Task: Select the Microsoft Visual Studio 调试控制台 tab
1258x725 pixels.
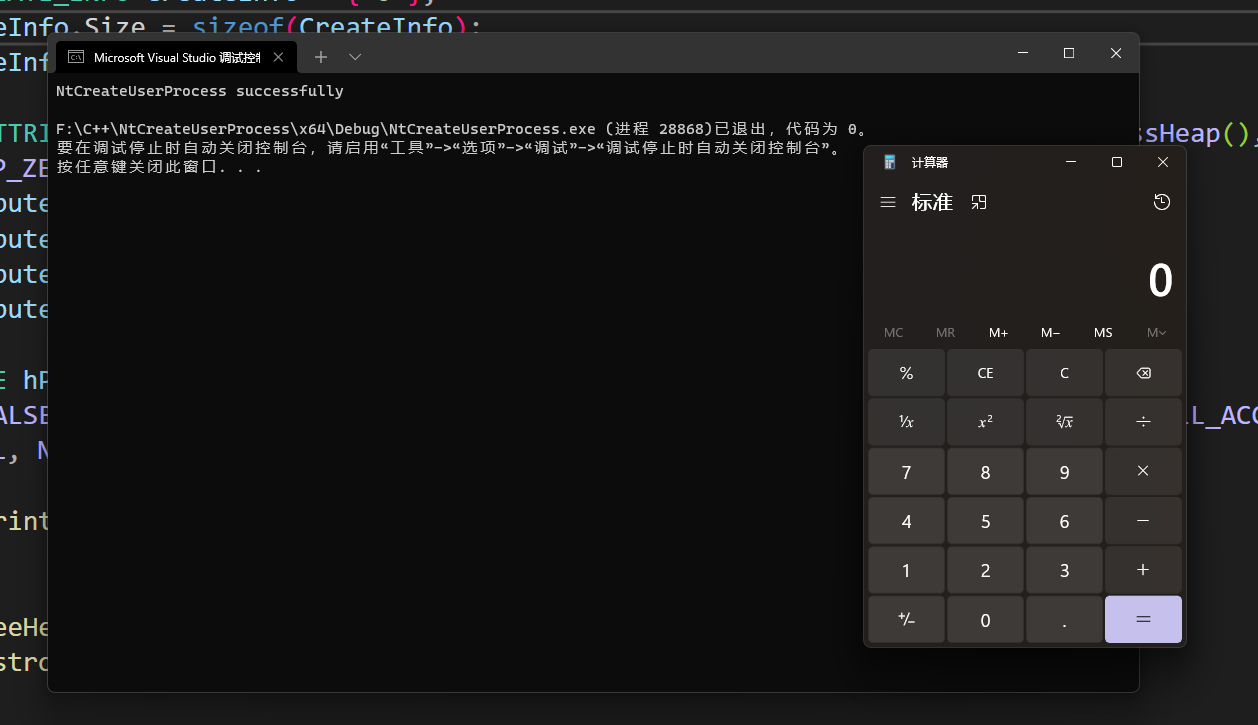Action: [170, 57]
